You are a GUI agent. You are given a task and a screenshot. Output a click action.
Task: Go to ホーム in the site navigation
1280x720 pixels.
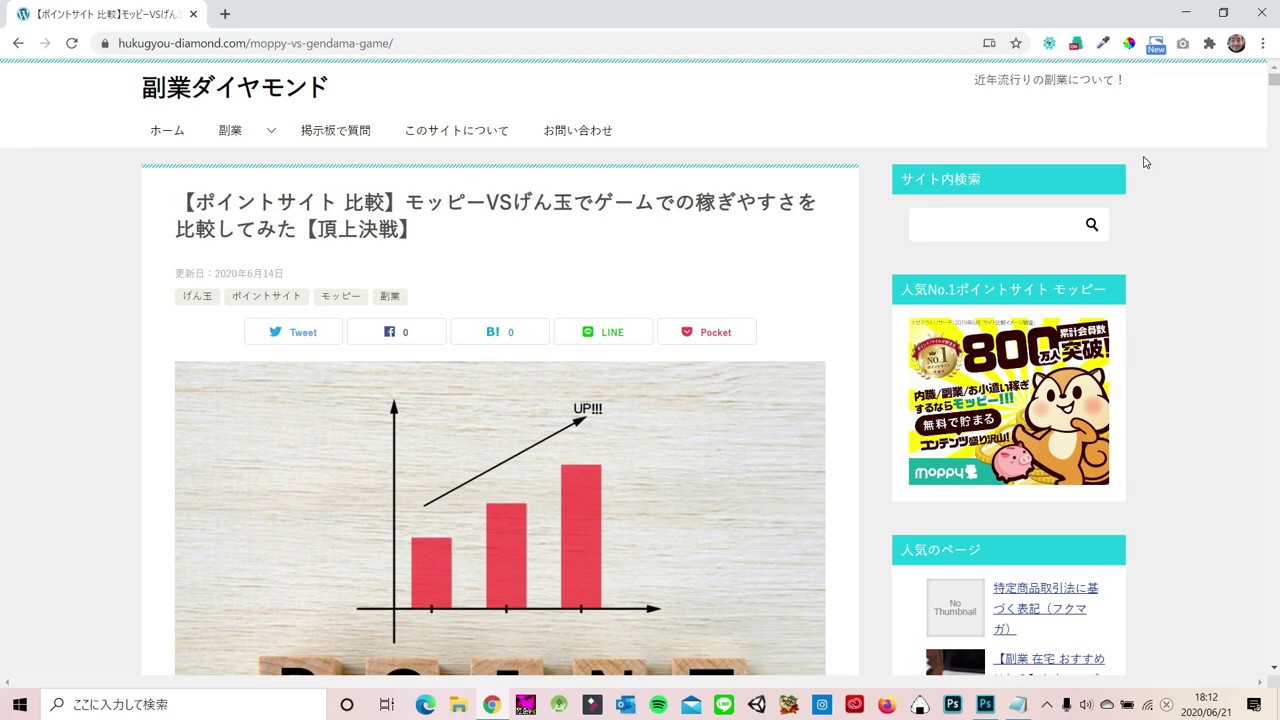(167, 131)
